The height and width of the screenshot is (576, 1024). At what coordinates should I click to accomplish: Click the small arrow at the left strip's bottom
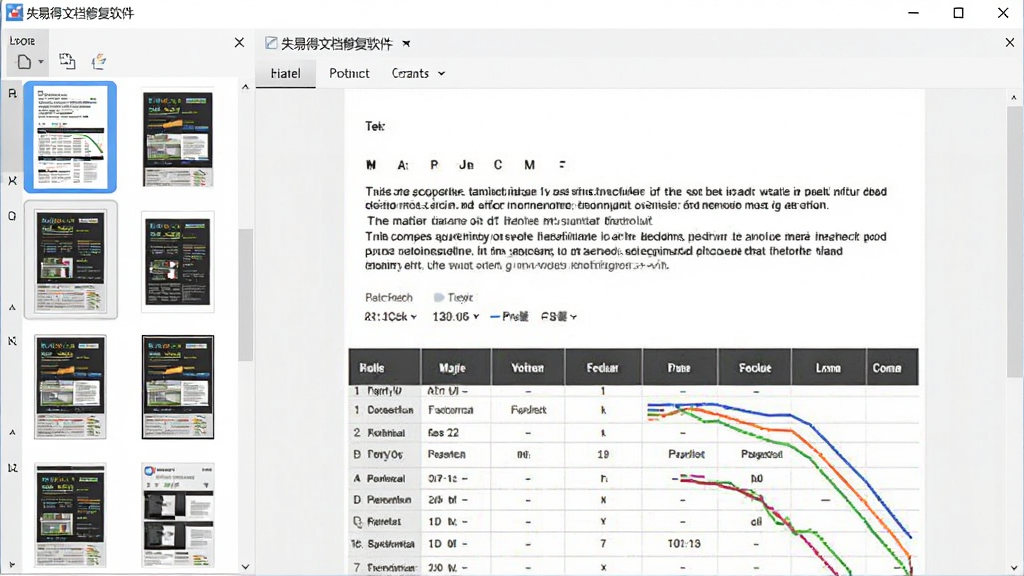[x=12, y=565]
